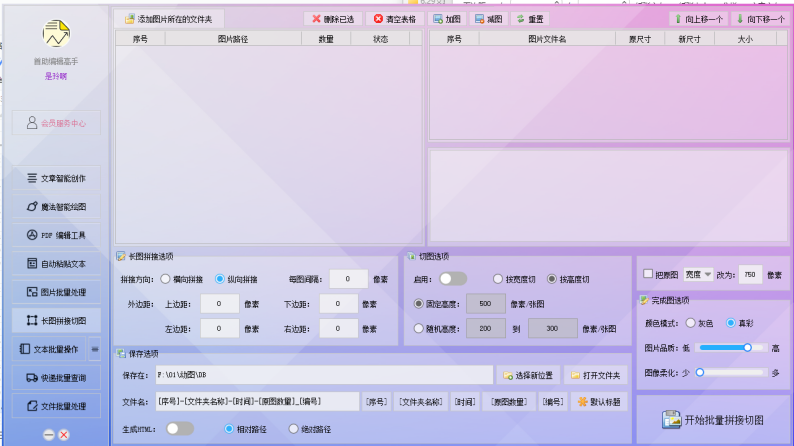
Task: Click the 减图 remove image button
Action: (x=489, y=19)
